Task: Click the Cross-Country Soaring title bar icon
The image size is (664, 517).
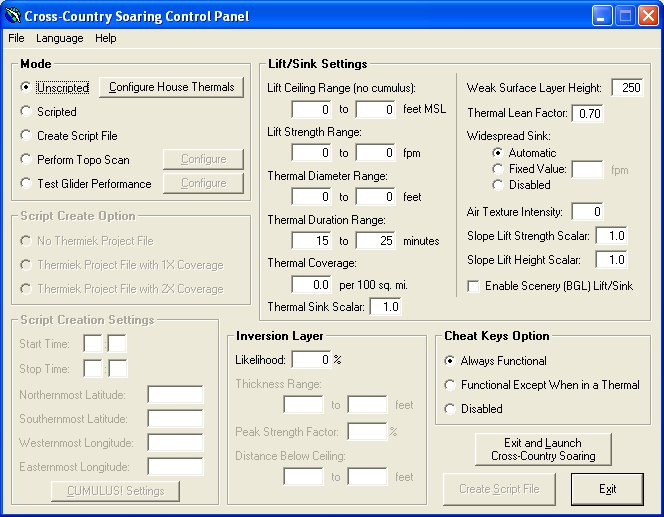Action: (12, 16)
